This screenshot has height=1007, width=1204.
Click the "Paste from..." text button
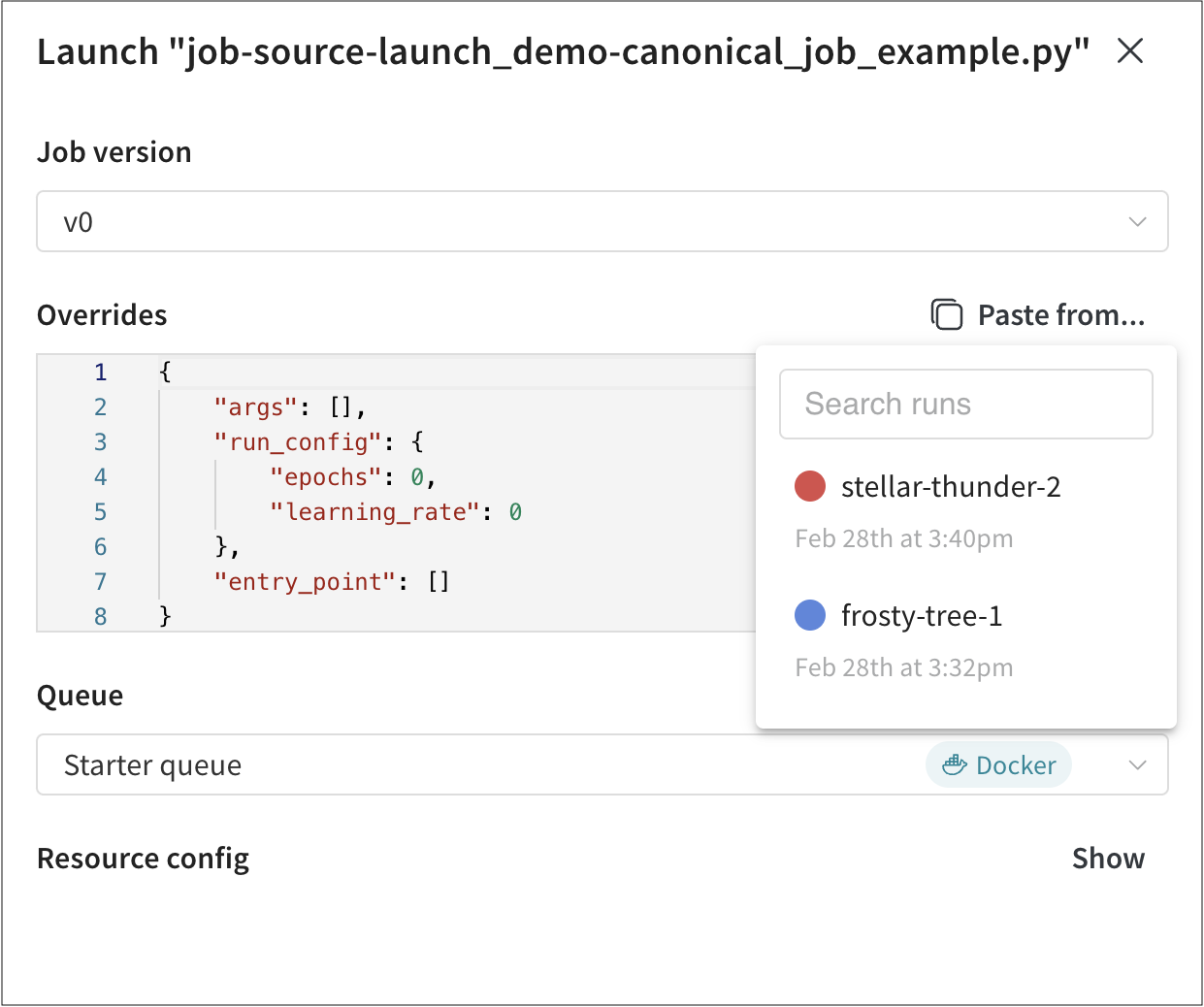pos(1060,315)
